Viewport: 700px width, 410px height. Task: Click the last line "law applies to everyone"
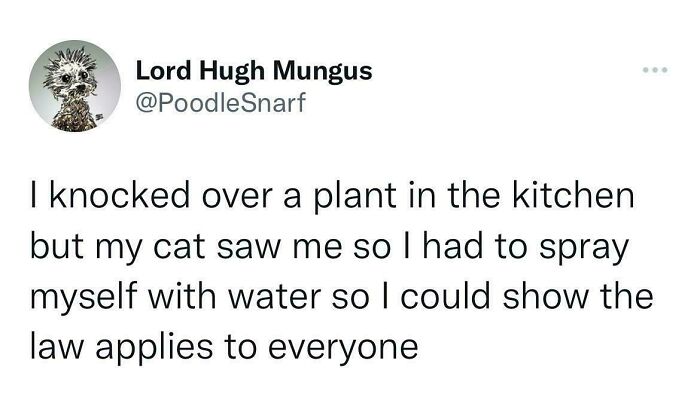(x=225, y=348)
